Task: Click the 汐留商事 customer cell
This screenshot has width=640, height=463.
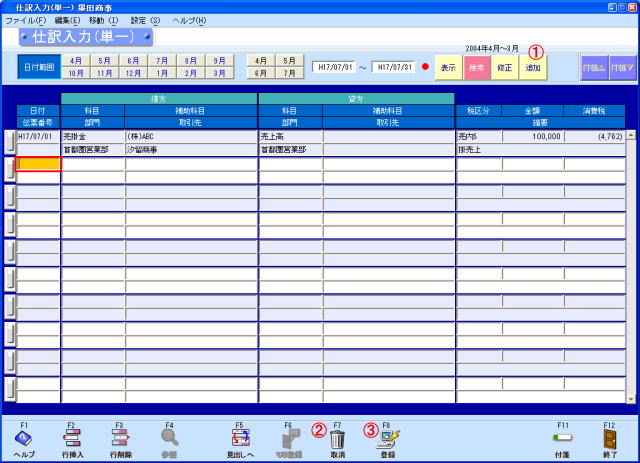Action: 191,149
